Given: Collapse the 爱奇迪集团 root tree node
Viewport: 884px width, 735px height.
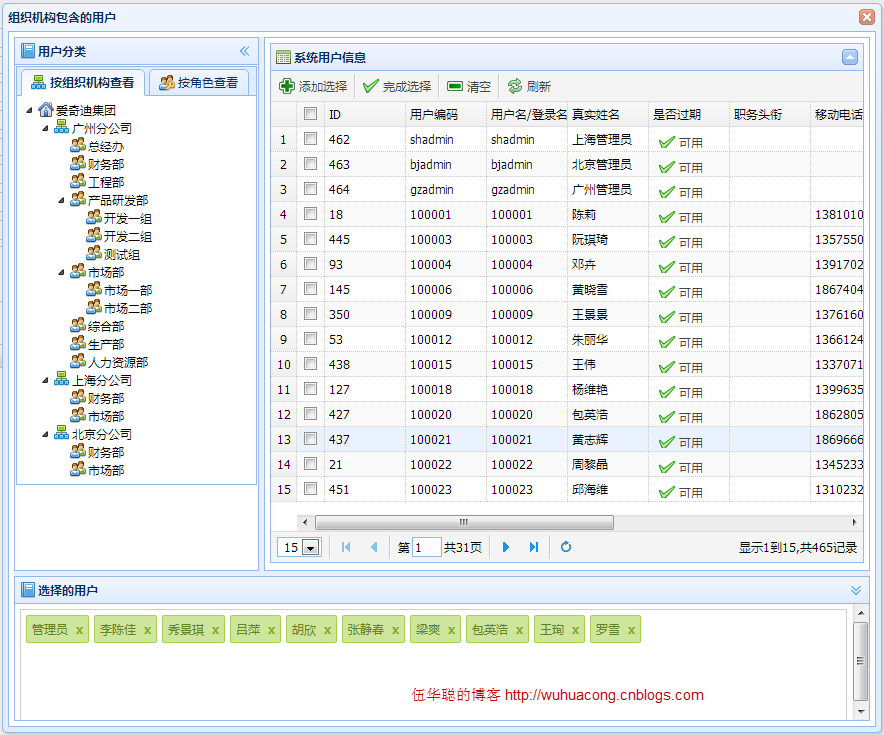Looking at the screenshot, I should click(x=29, y=110).
